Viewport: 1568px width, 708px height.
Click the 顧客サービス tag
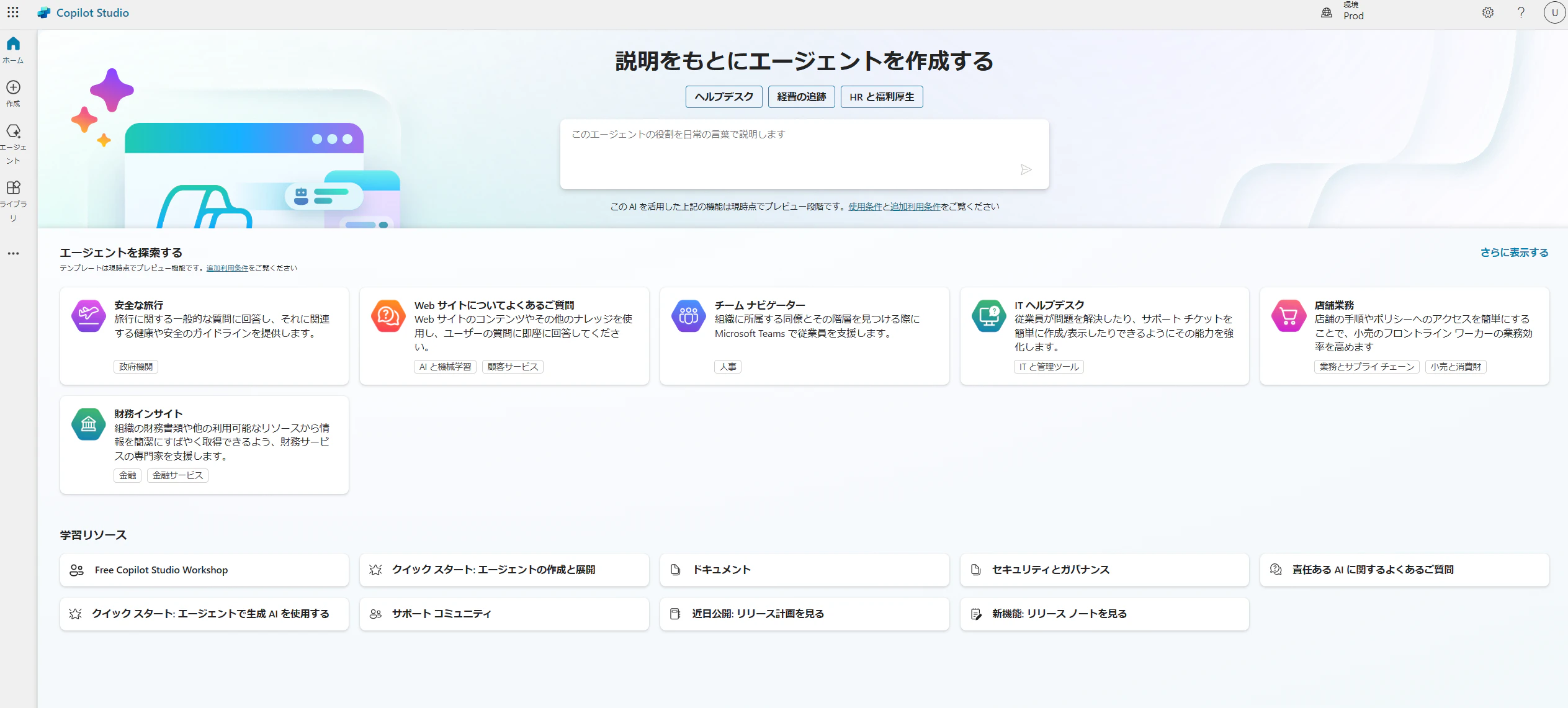tap(513, 367)
